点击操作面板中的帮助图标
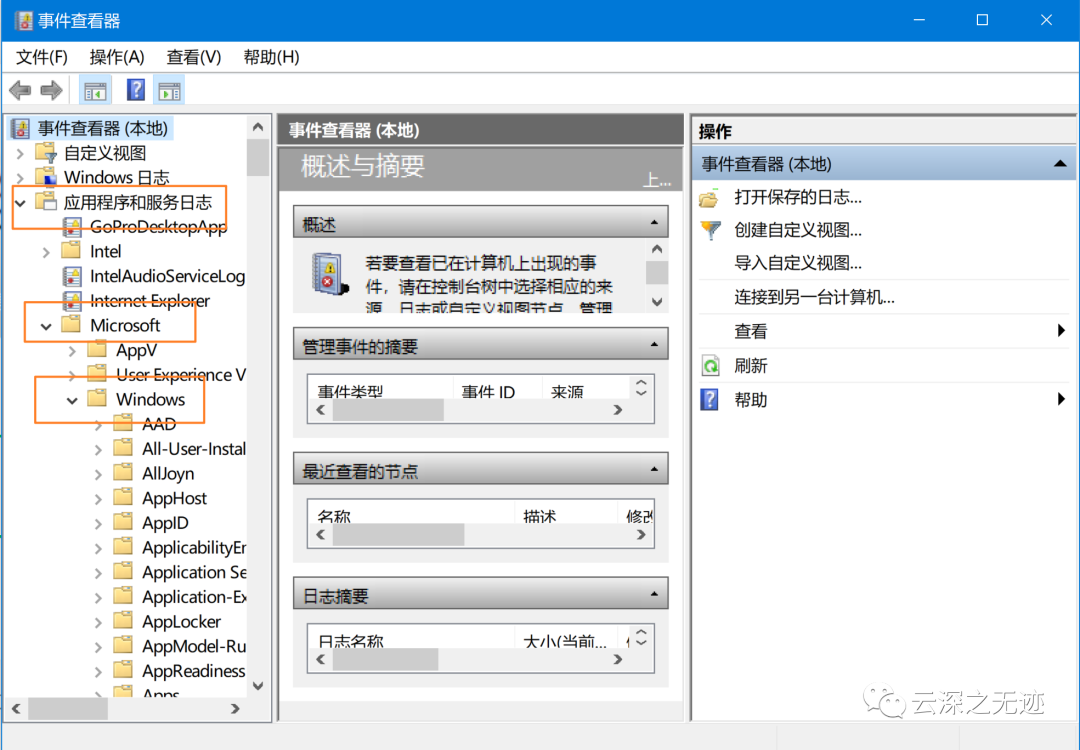1080x750 pixels. pyautogui.click(x=711, y=399)
